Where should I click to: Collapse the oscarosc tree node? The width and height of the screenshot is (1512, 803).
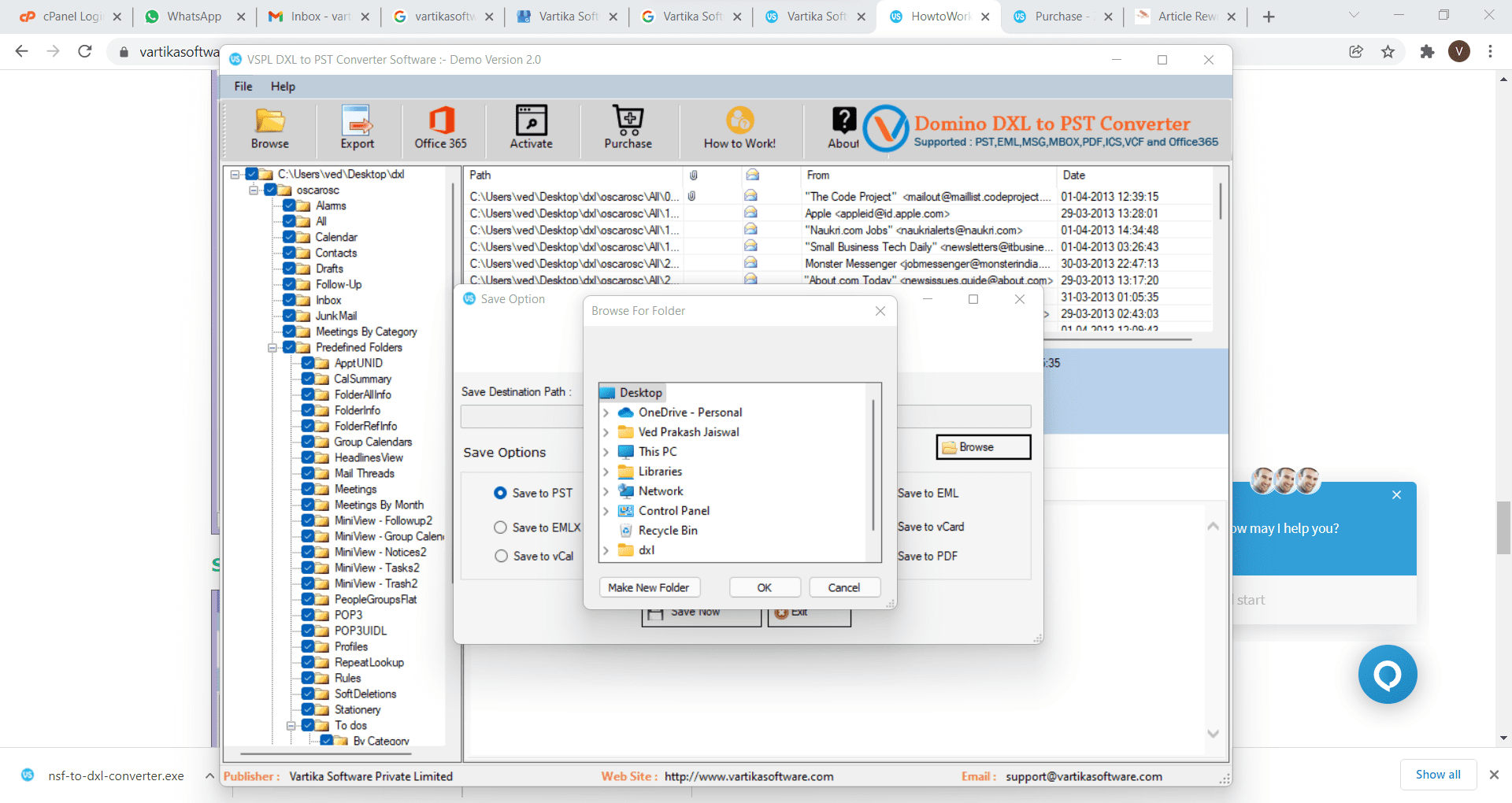pos(254,190)
